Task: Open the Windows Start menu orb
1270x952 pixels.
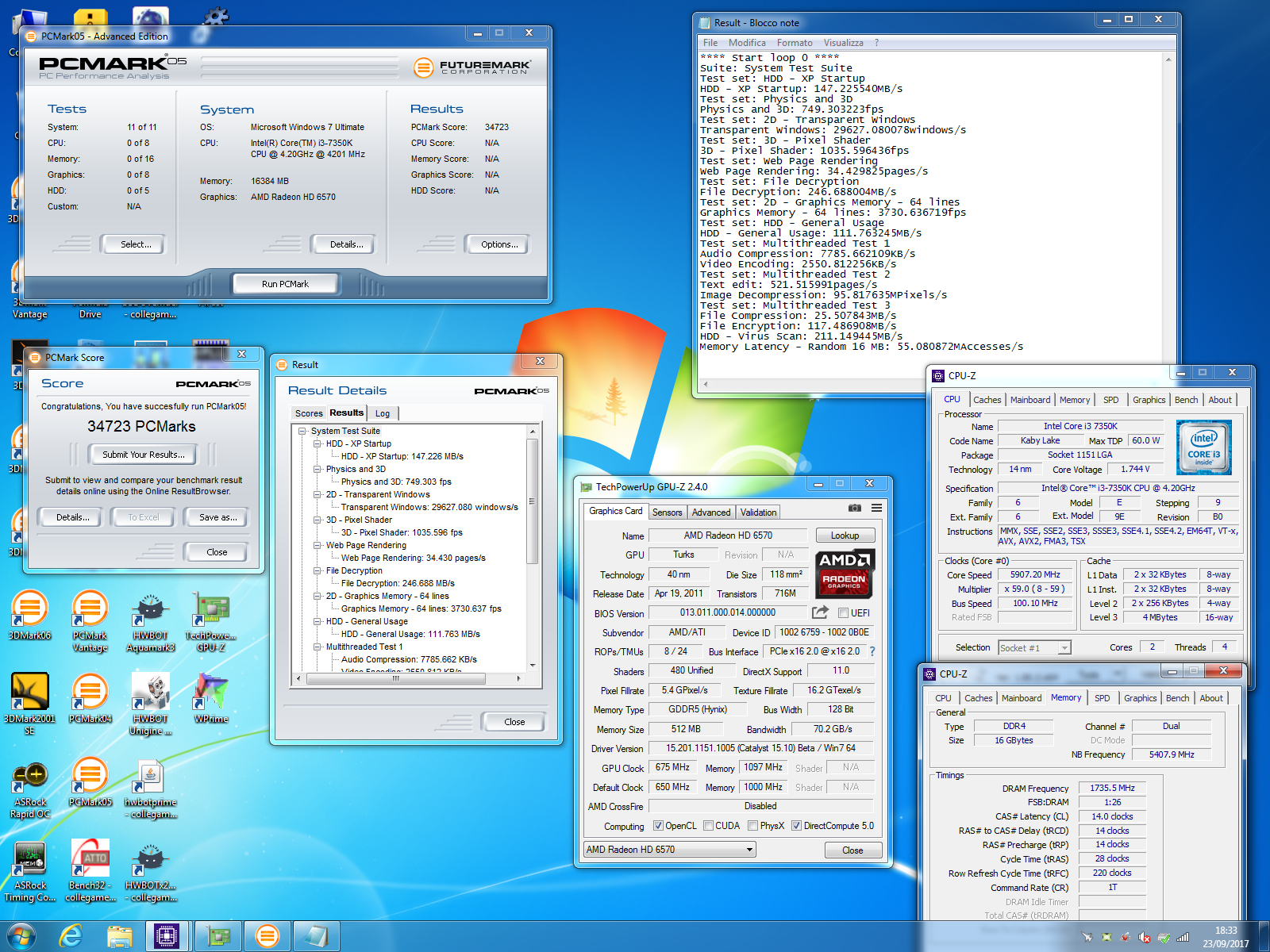Action: pos(21,937)
